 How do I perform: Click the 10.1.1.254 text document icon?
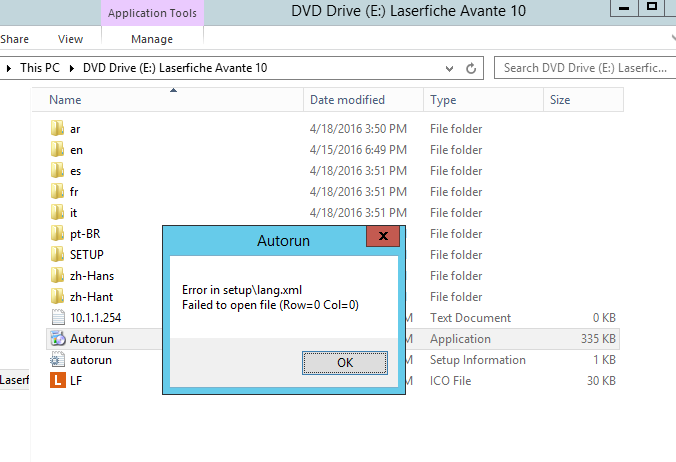pyautogui.click(x=58, y=318)
